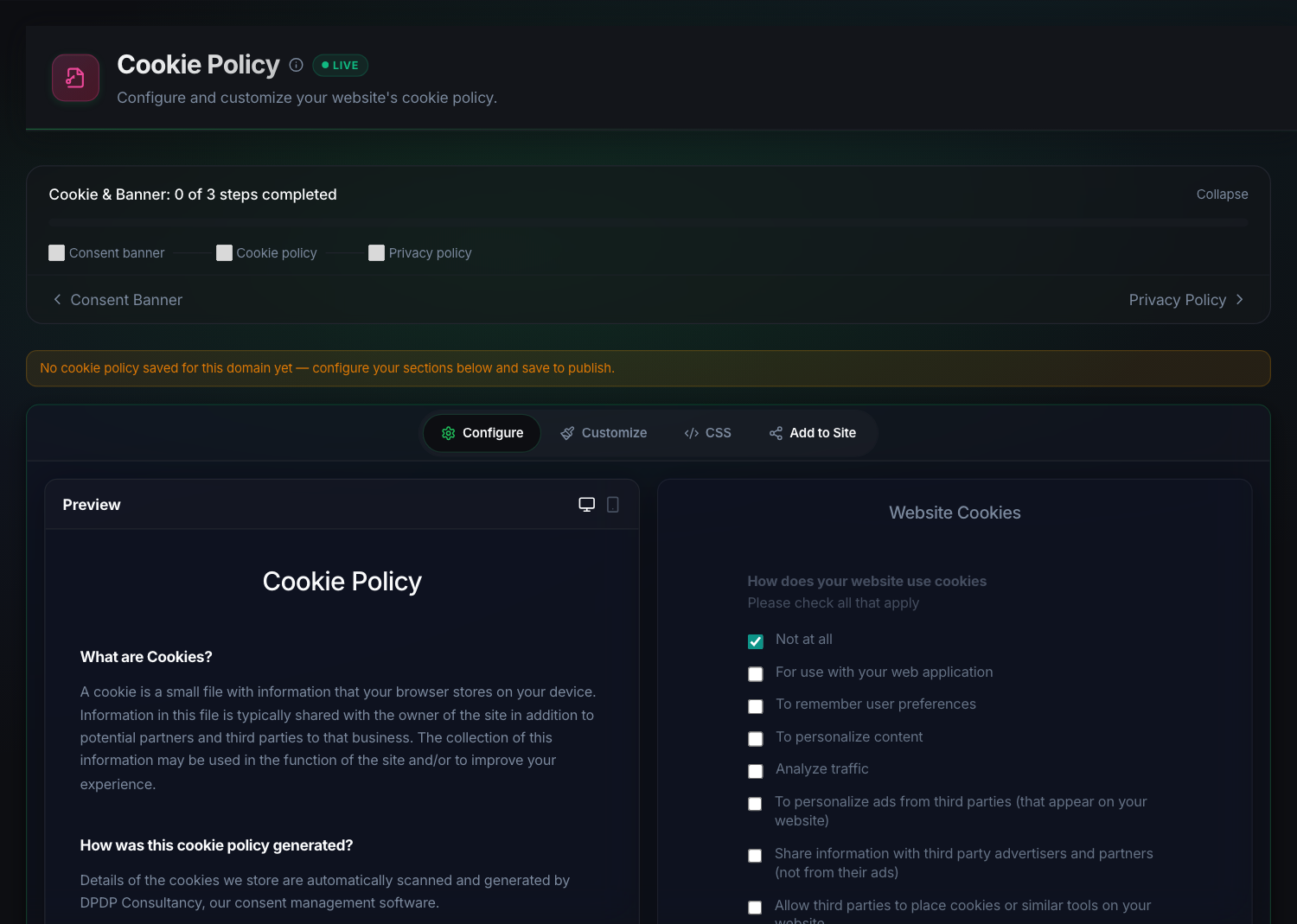Click the Cookie Policy heading inside preview
The image size is (1297, 924).
pyautogui.click(x=342, y=582)
